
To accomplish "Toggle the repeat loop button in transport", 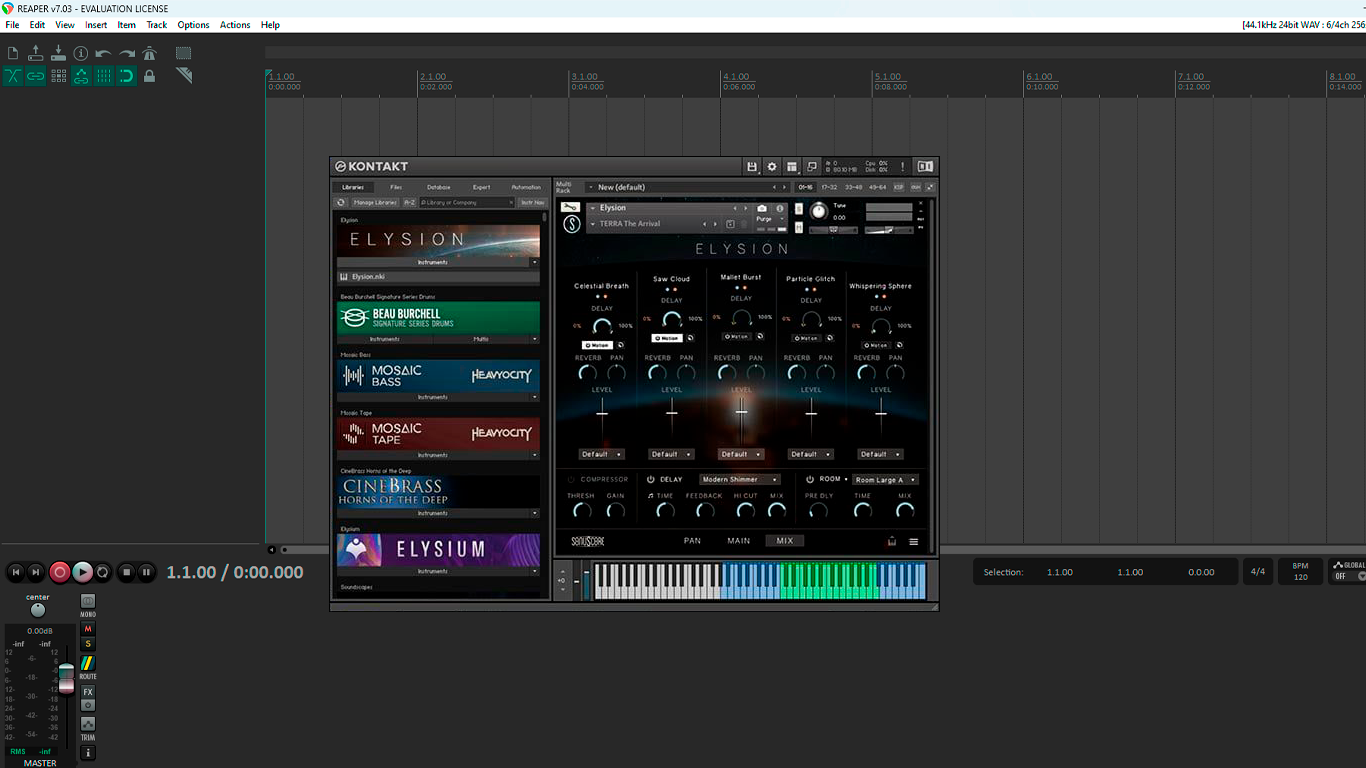I will pyautogui.click(x=102, y=572).
